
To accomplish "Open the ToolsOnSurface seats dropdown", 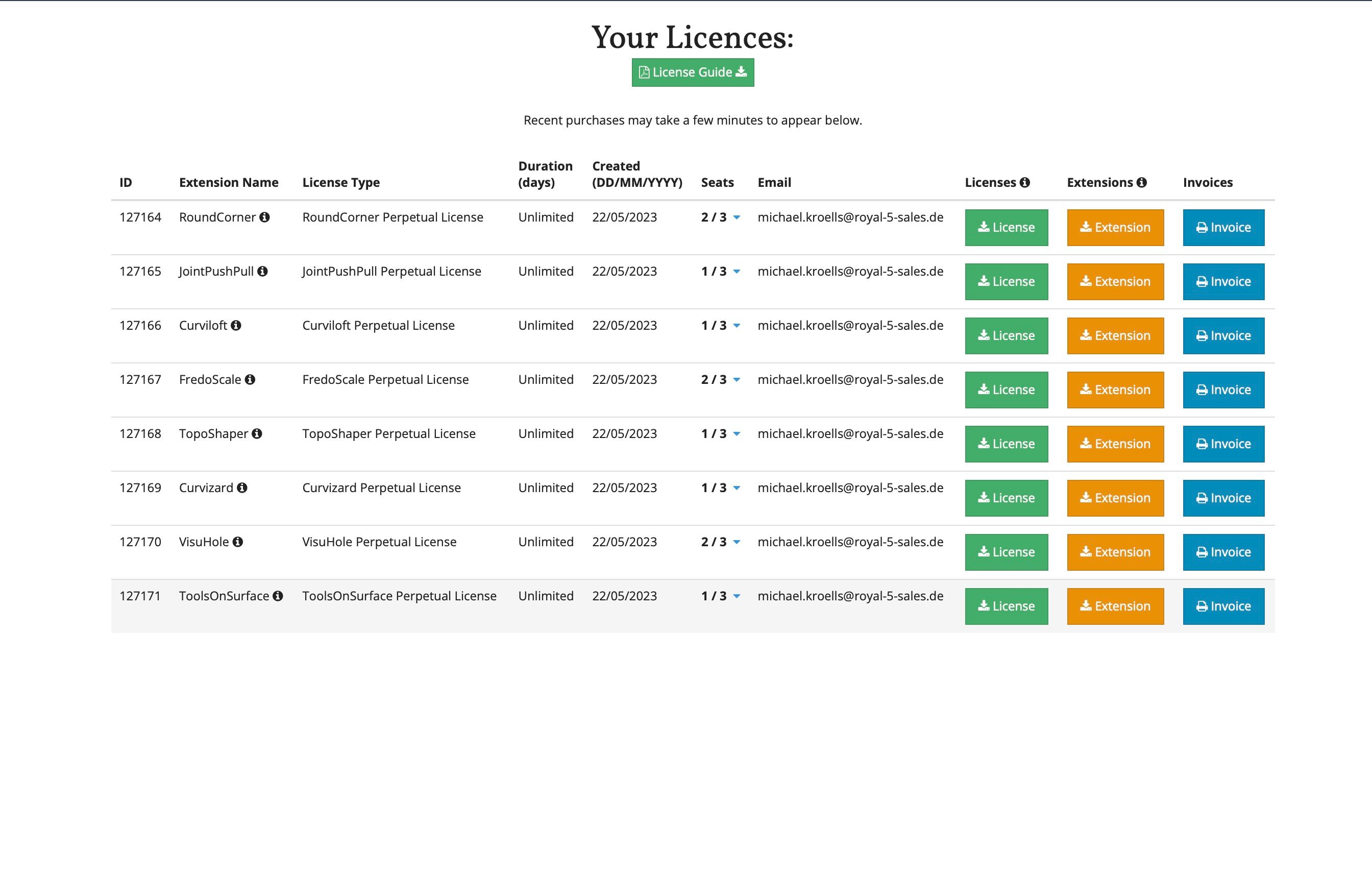I will pos(736,597).
